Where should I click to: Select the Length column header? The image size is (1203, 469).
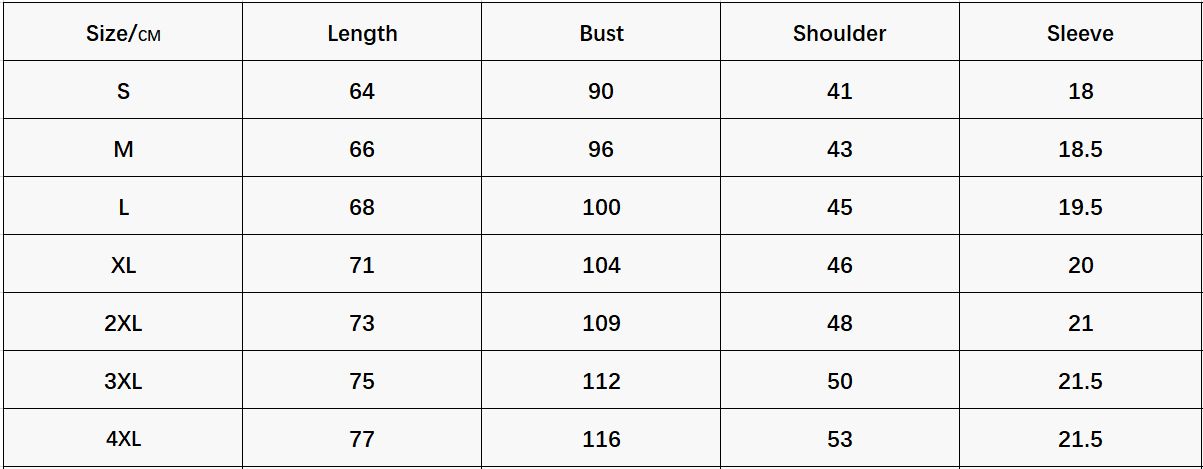coord(362,34)
